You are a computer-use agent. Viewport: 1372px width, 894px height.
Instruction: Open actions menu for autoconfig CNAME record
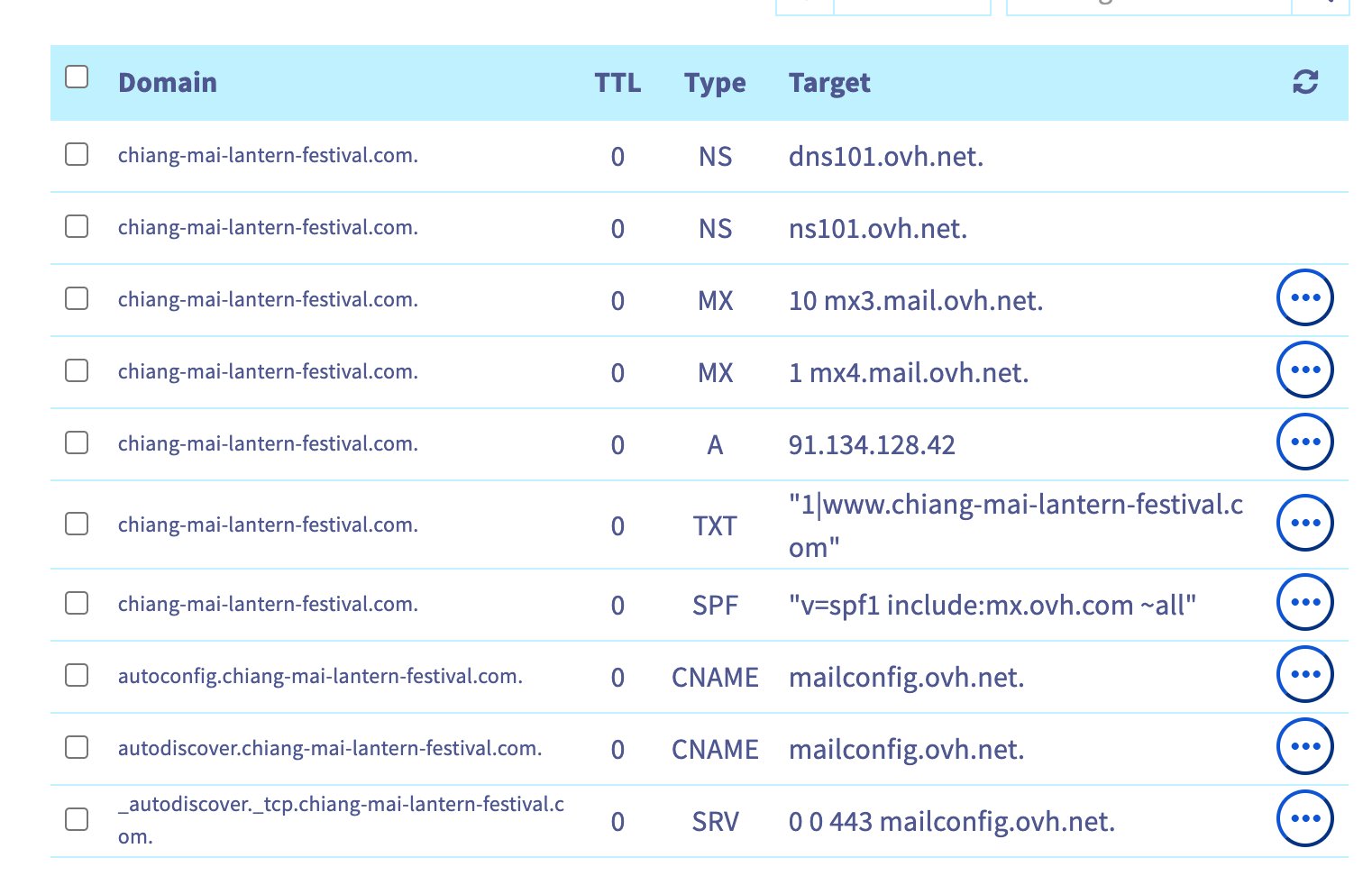pyautogui.click(x=1304, y=674)
